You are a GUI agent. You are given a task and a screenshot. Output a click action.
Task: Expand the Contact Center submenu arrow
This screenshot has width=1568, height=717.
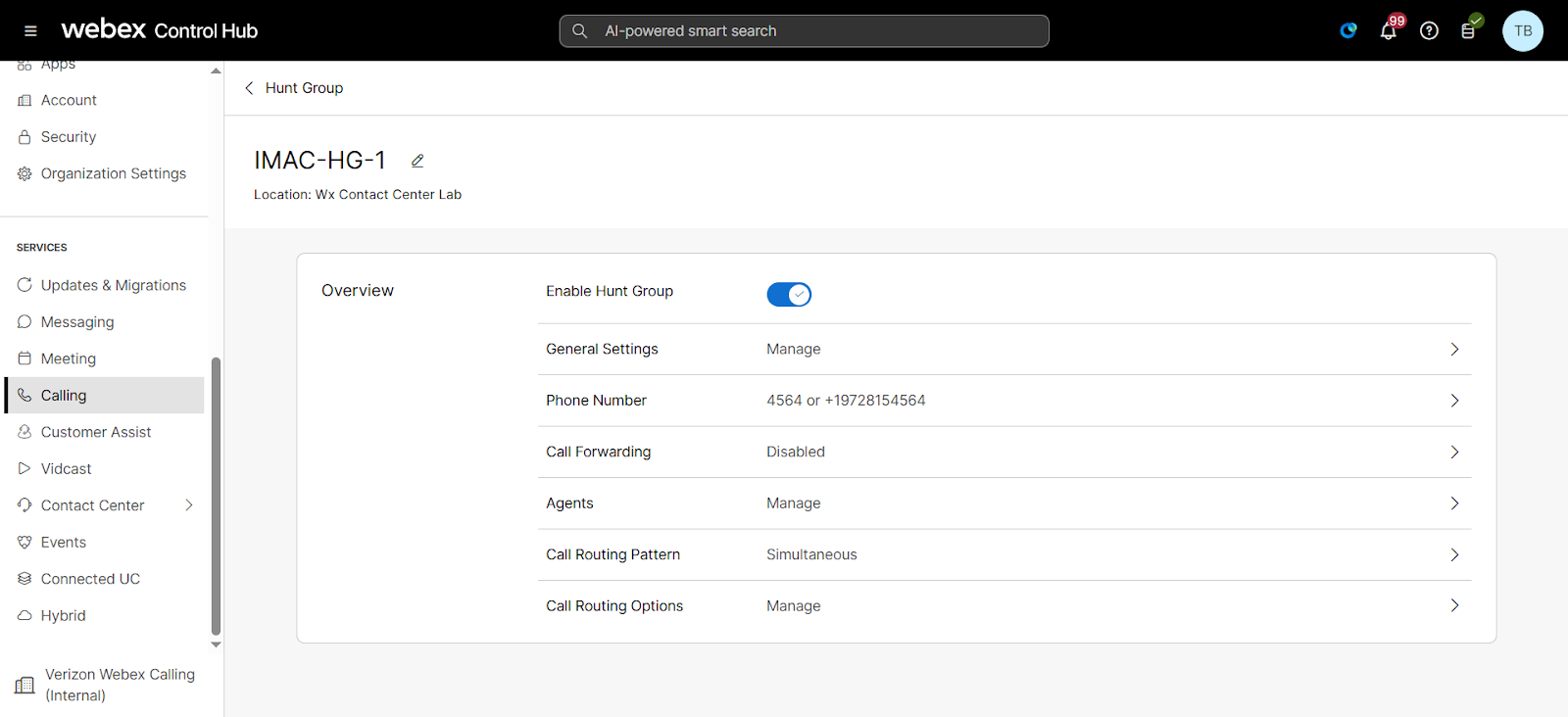point(189,505)
